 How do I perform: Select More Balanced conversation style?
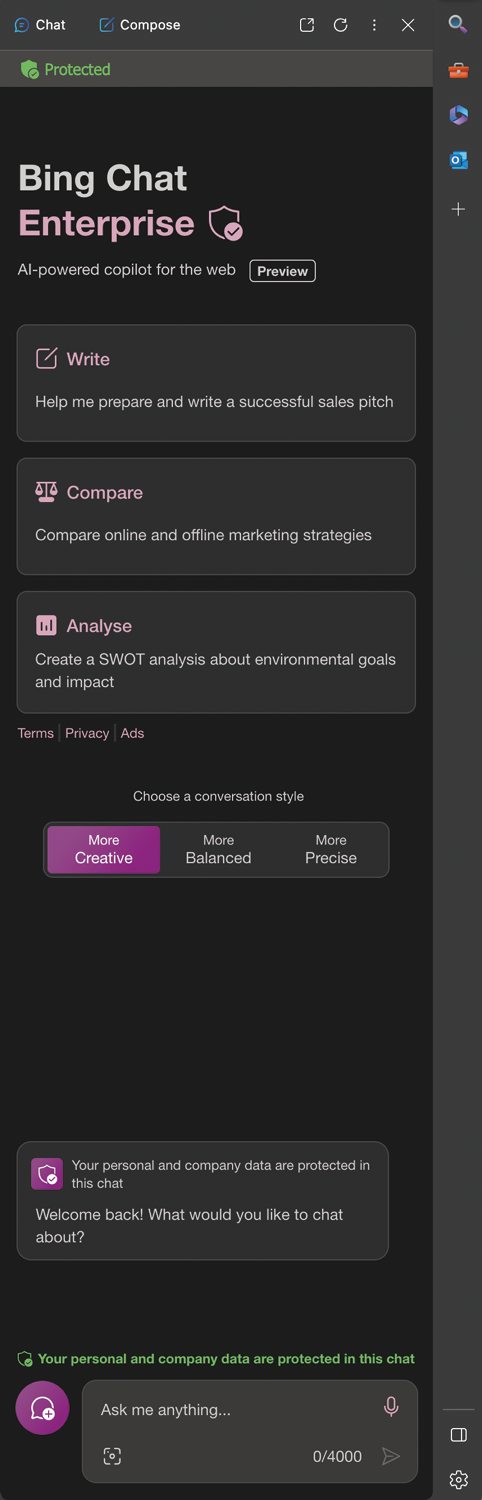(x=218, y=849)
